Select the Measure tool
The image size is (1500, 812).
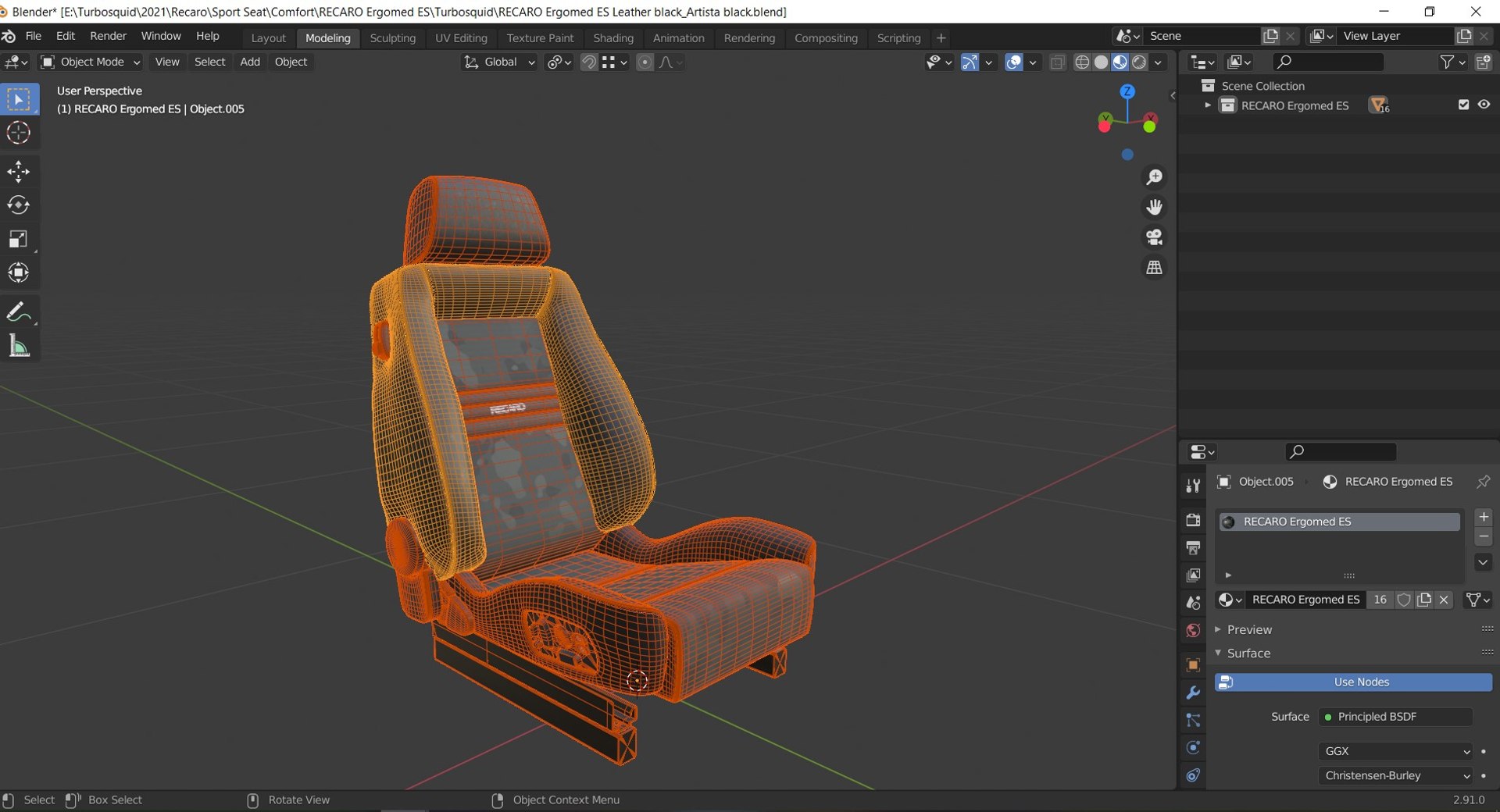pyautogui.click(x=19, y=346)
